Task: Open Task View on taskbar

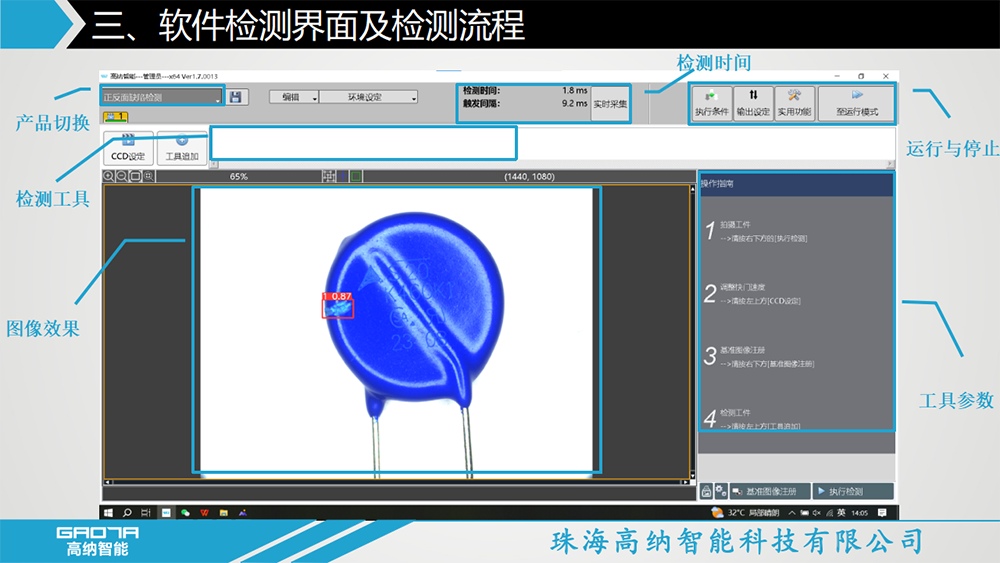Action: [146, 513]
